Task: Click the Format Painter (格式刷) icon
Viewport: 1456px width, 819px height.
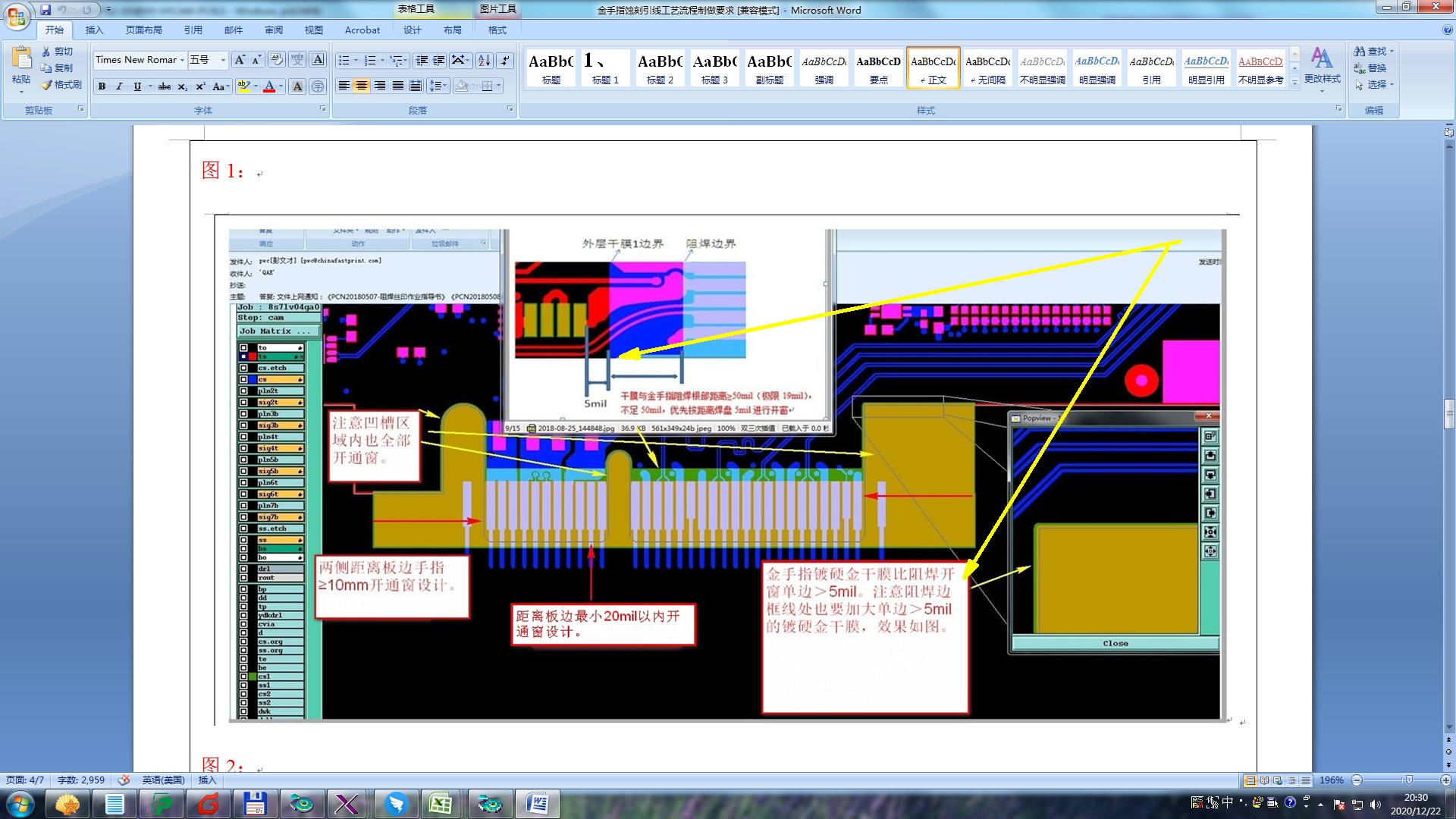Action: coord(47,85)
